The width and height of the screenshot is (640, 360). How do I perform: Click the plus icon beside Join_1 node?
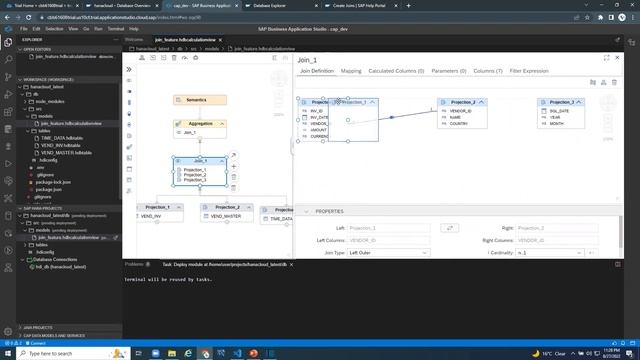233,166
